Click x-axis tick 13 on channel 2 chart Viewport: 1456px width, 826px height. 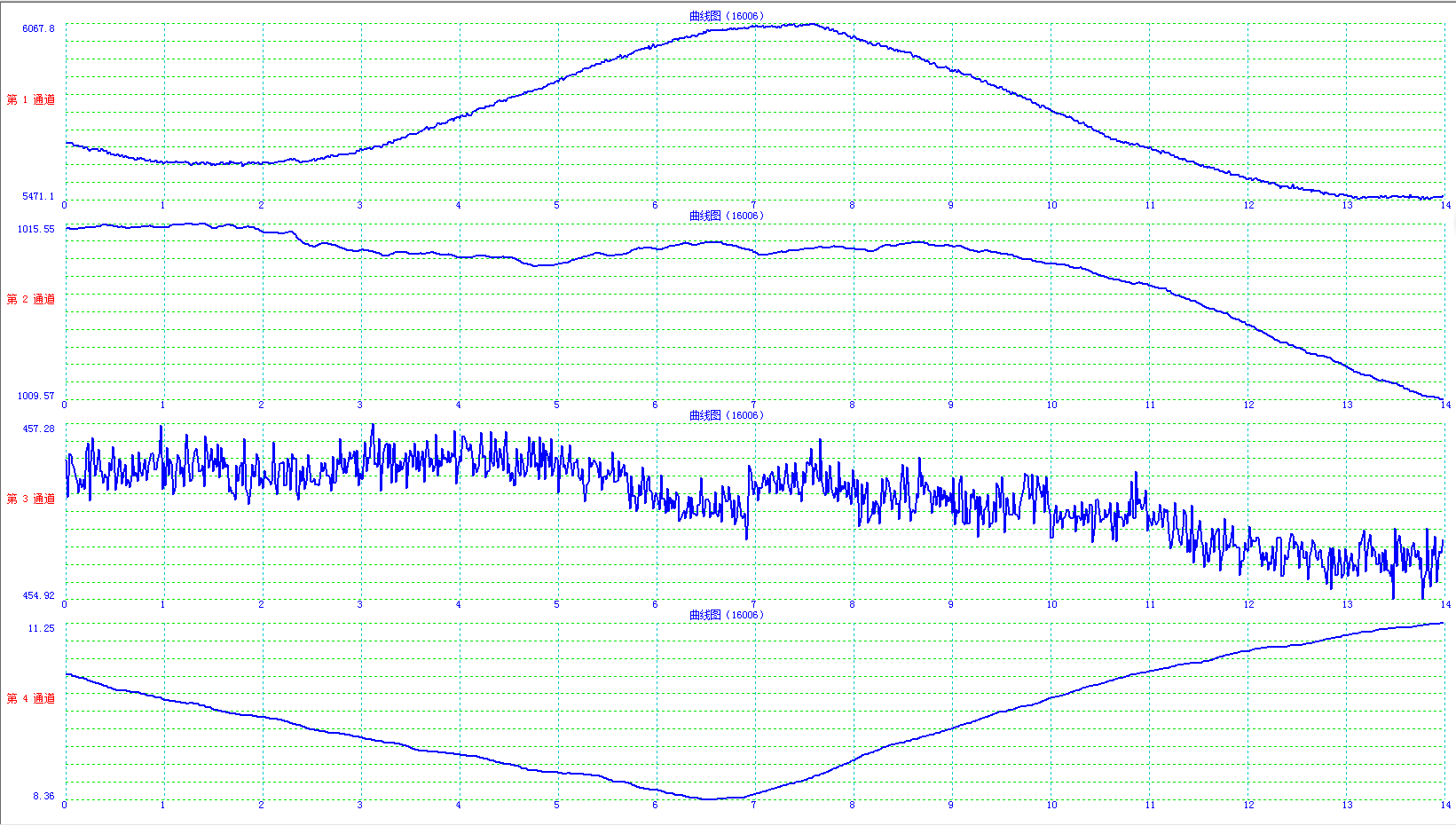[1347, 405]
